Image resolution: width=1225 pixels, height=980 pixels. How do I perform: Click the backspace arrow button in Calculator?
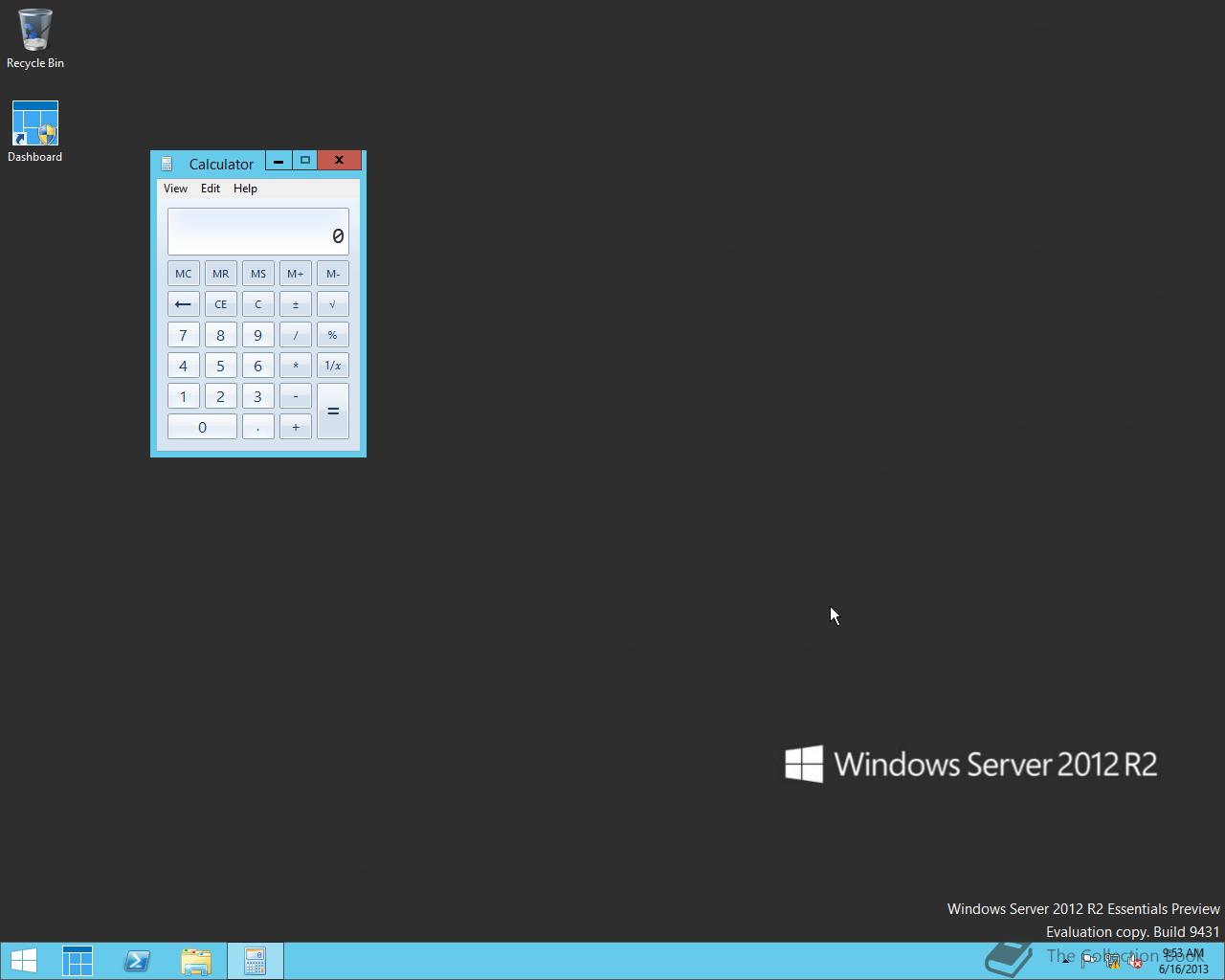[184, 304]
